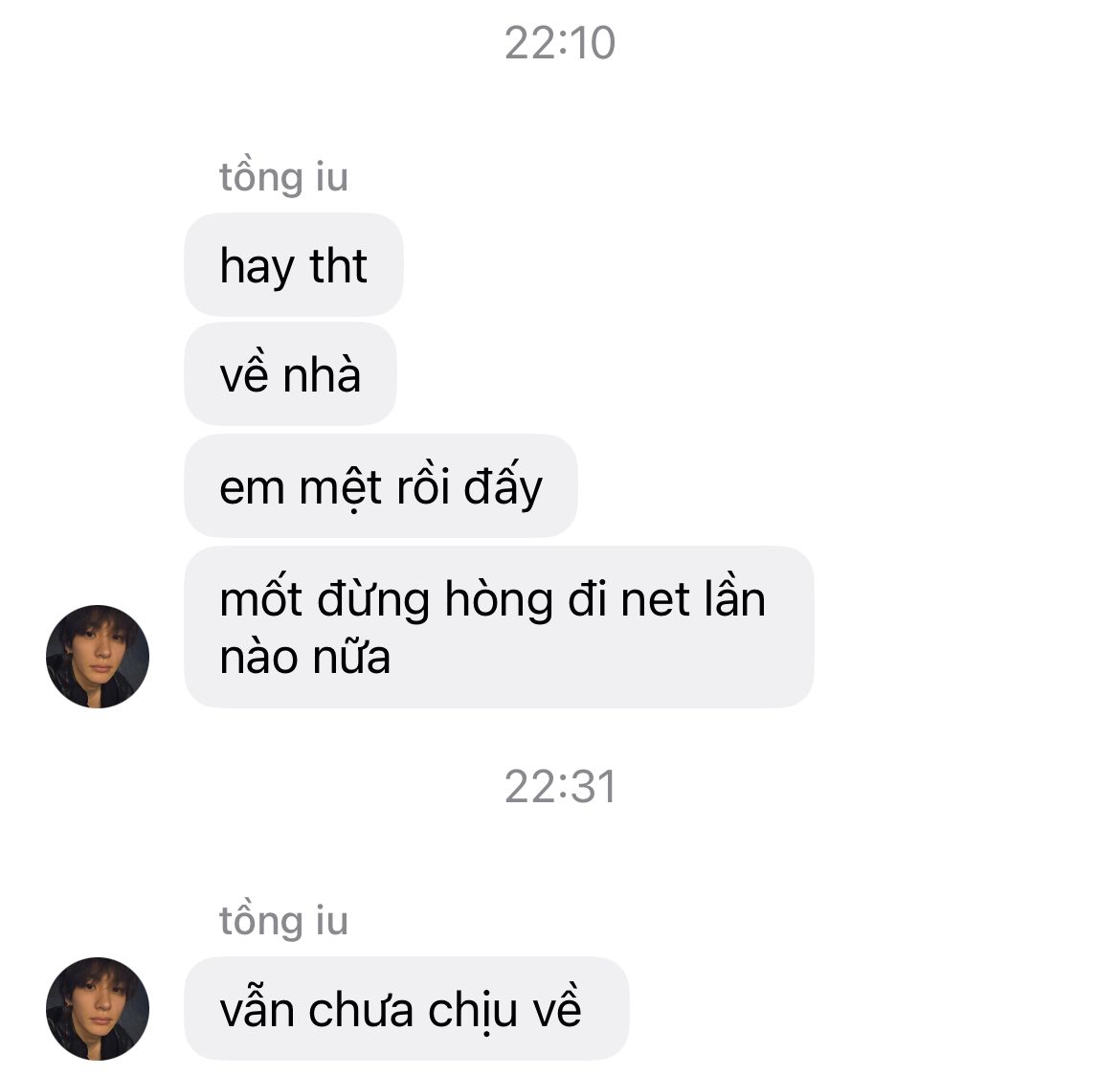1120x1076 pixels.
Task: Tap the 'mốt đừng hòng đi net' message
Action: [499, 627]
